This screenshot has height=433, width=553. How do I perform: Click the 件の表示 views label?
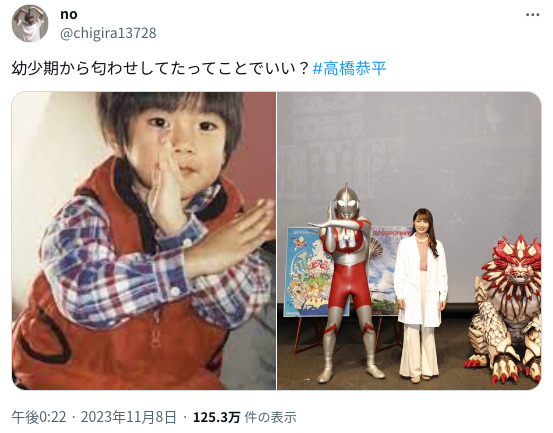coord(271,417)
